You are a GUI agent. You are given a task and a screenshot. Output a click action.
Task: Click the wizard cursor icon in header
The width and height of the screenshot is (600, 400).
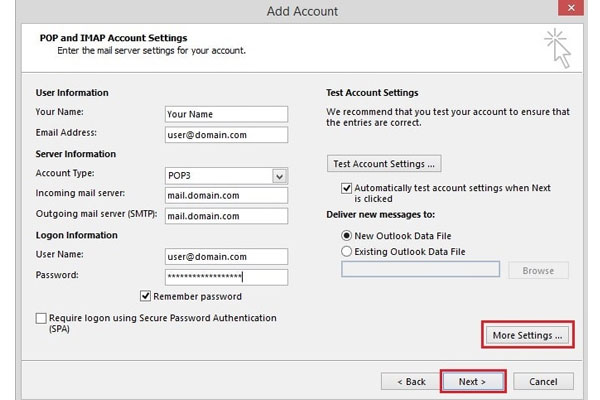click(x=558, y=49)
